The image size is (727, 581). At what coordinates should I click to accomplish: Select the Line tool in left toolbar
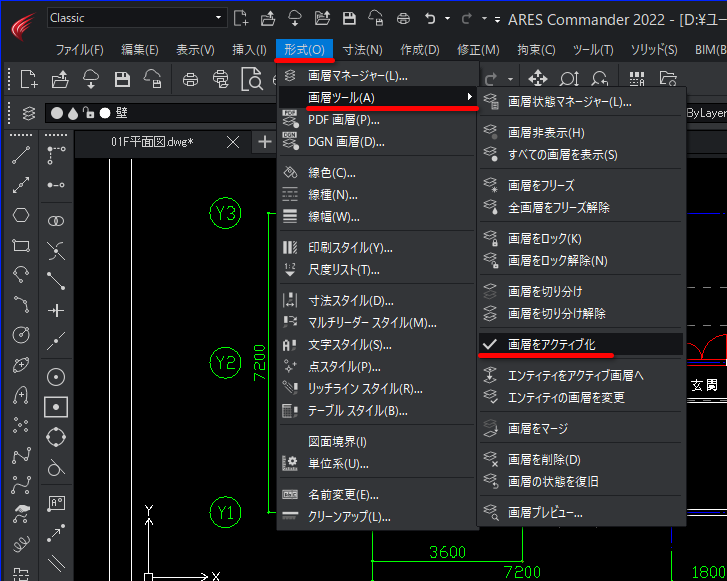[21, 155]
